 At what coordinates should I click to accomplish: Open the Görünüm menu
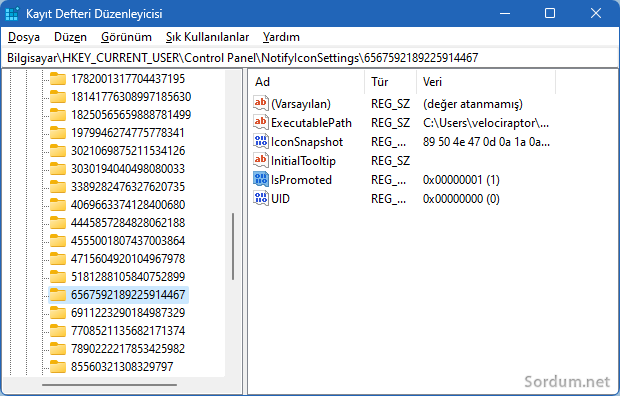point(126,37)
